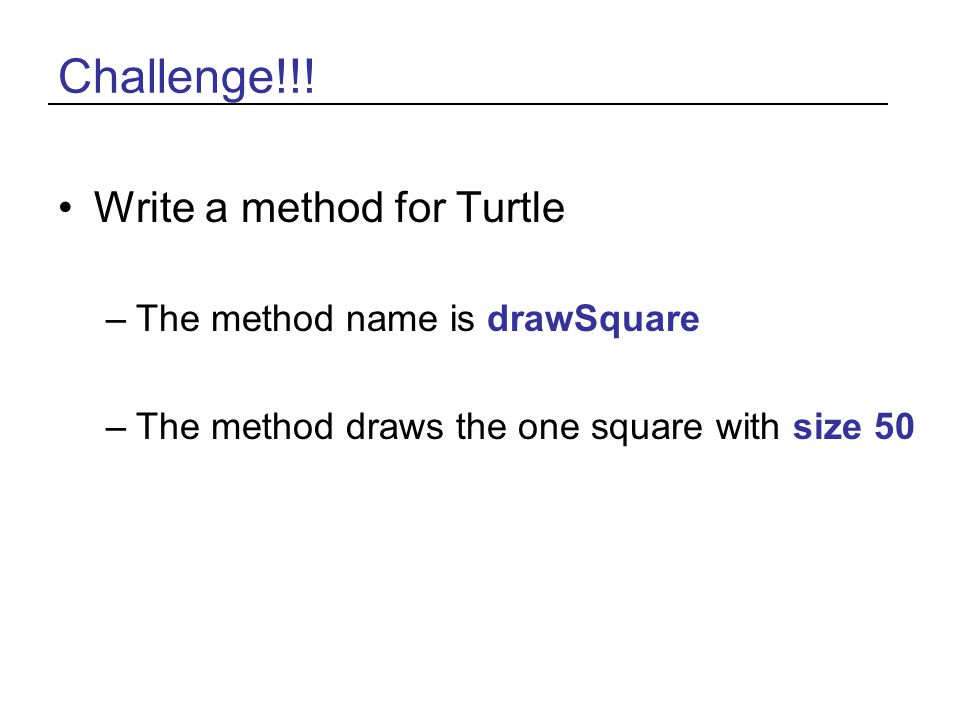
Task: Click the word "with" before "size 50"
Action: (x=747, y=426)
